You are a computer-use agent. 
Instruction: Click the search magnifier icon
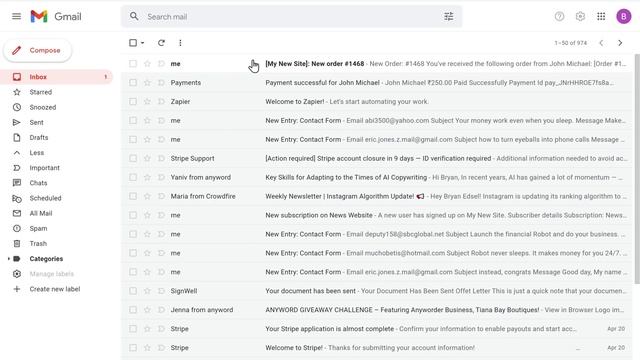134,16
